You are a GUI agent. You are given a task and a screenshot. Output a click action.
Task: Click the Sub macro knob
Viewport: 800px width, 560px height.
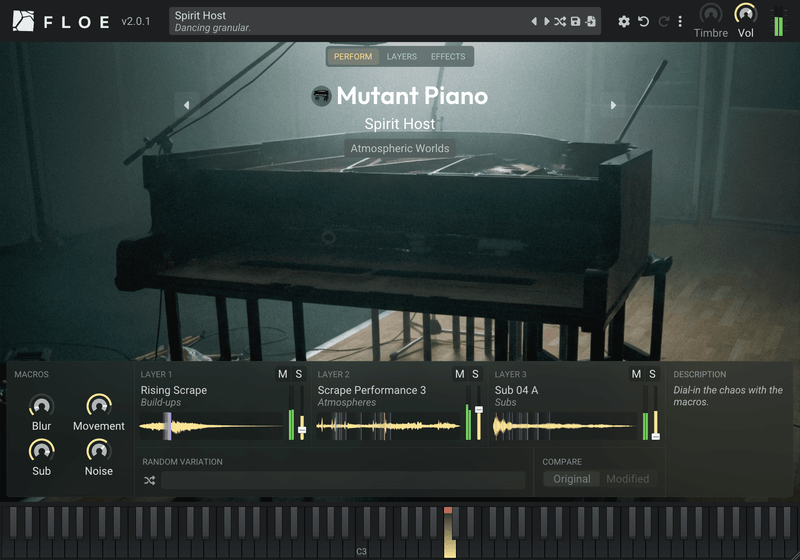[41, 451]
